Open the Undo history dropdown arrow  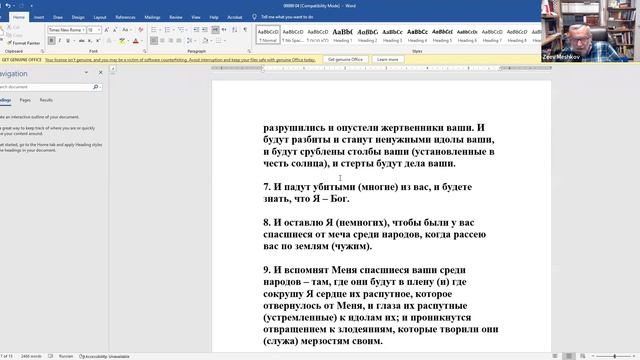coord(13,6)
